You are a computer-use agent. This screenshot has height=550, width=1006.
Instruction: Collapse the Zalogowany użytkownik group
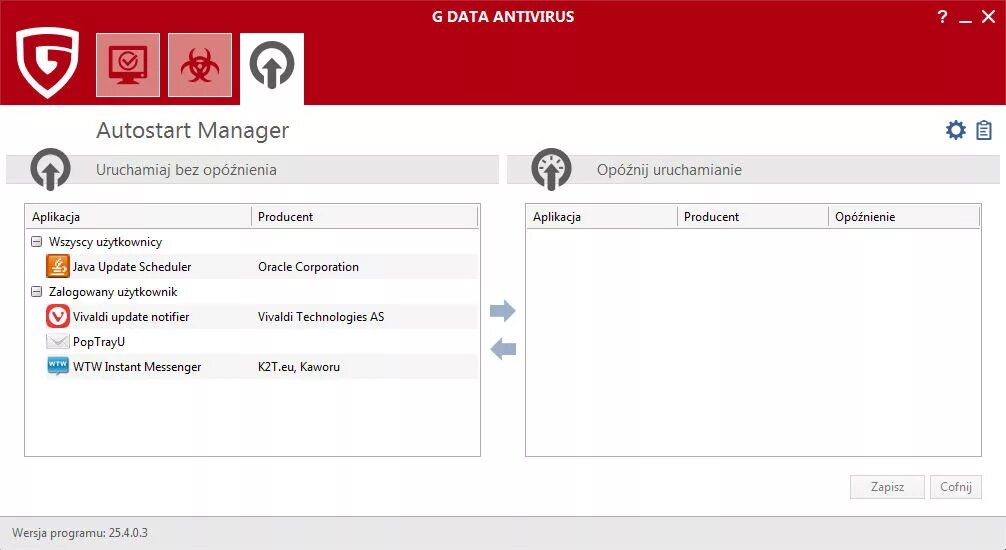[37, 292]
